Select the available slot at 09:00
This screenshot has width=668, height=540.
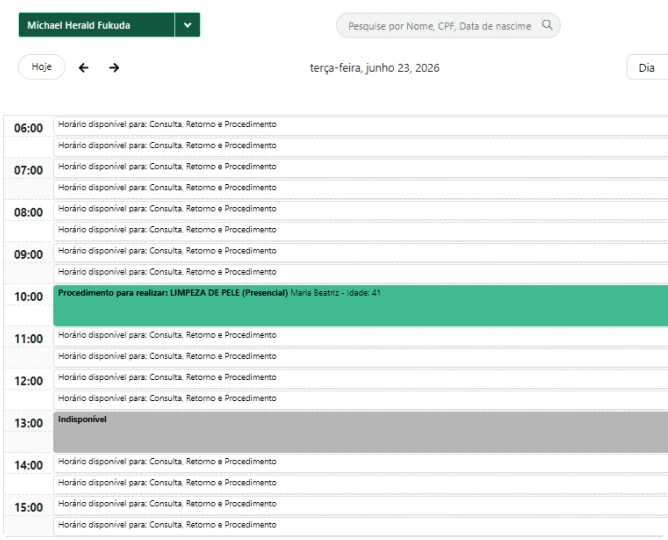click(x=360, y=253)
